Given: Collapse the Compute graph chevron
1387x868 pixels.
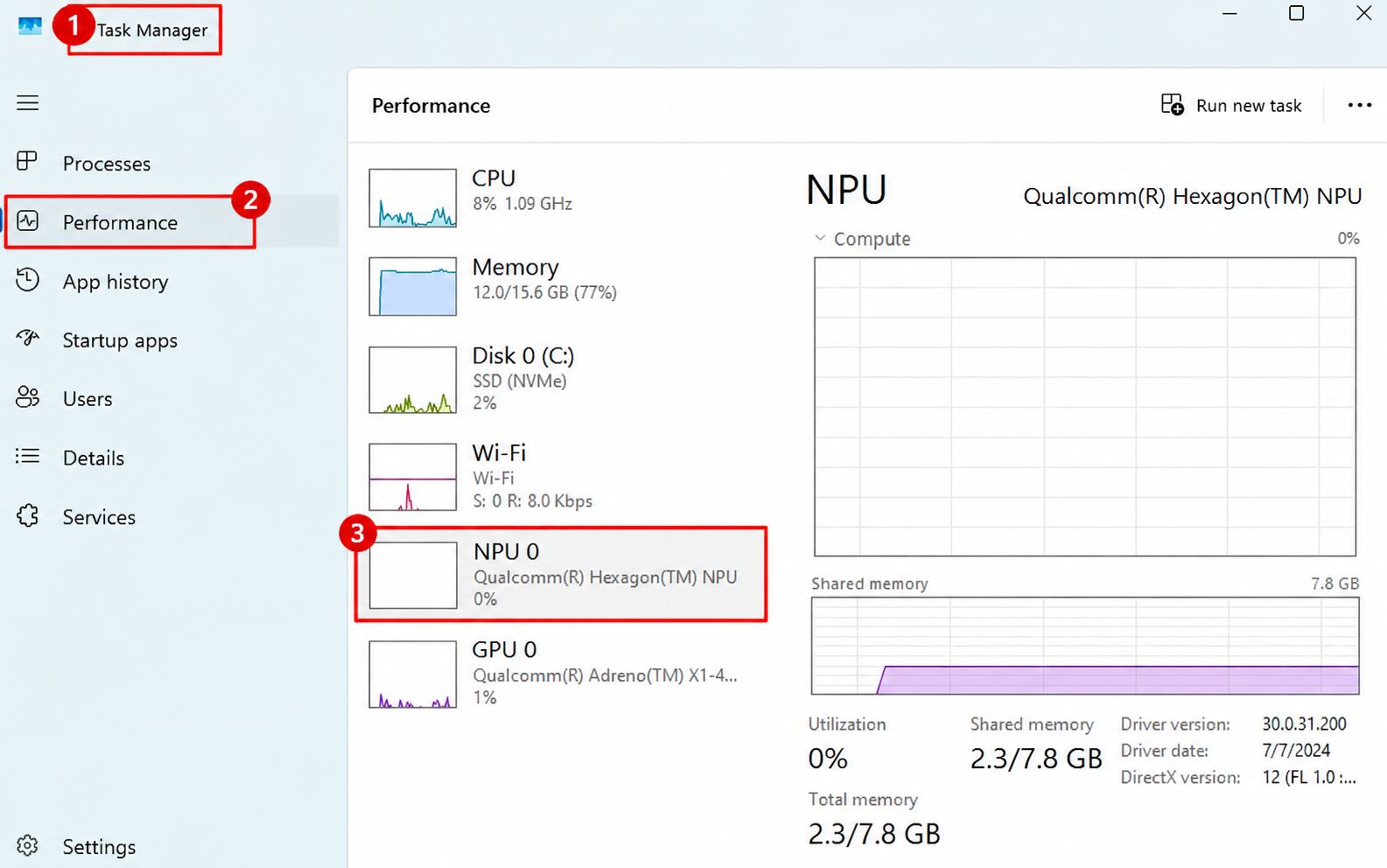Looking at the screenshot, I should tap(820, 238).
